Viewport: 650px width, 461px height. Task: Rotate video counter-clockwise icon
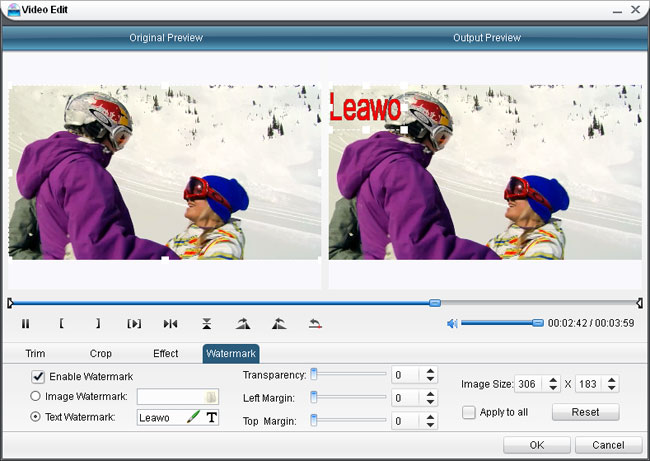[279, 323]
